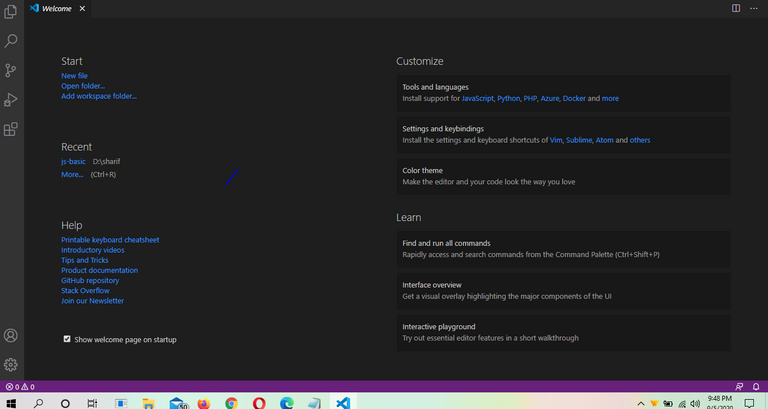Launch Microsoft Edge from taskbar
This screenshot has height=409, width=768.
[287, 403]
